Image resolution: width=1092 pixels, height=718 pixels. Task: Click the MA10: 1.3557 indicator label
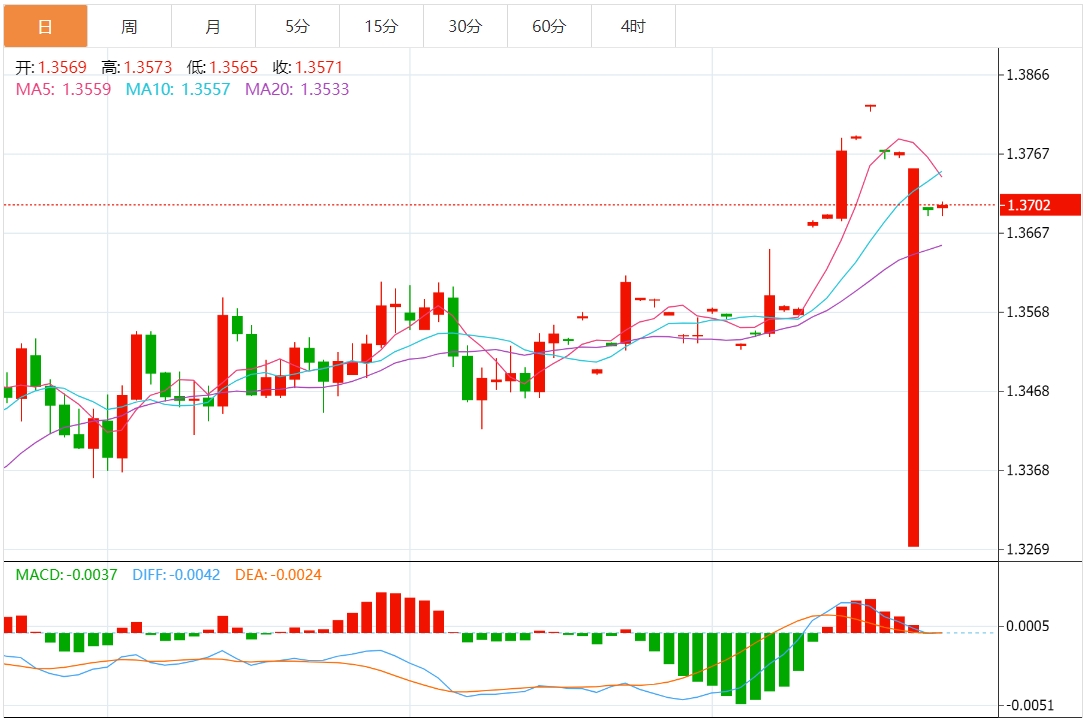(178, 89)
